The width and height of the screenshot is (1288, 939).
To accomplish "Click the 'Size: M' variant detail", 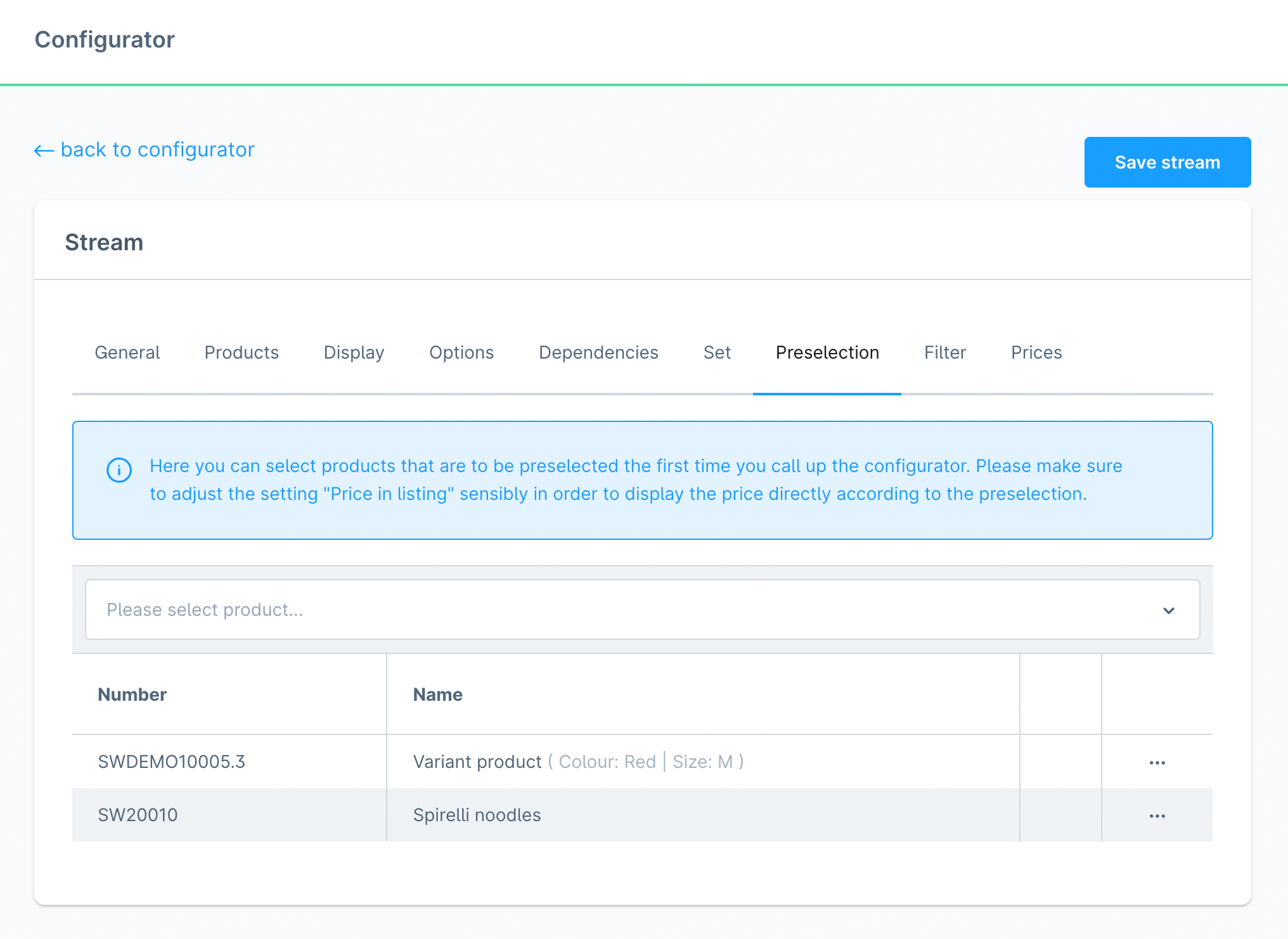I will coord(702,762).
